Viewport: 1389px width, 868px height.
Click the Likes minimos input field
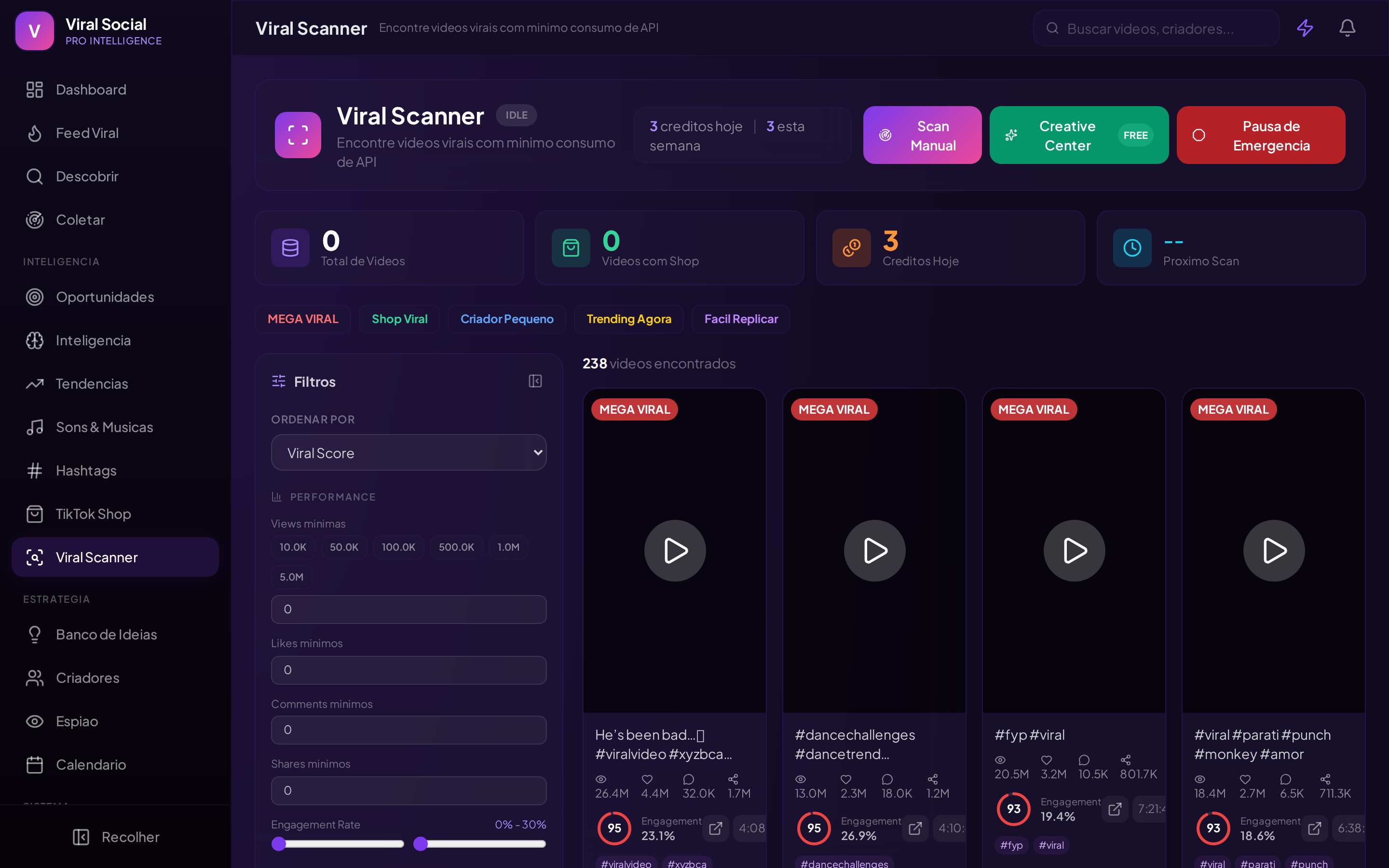(x=409, y=670)
